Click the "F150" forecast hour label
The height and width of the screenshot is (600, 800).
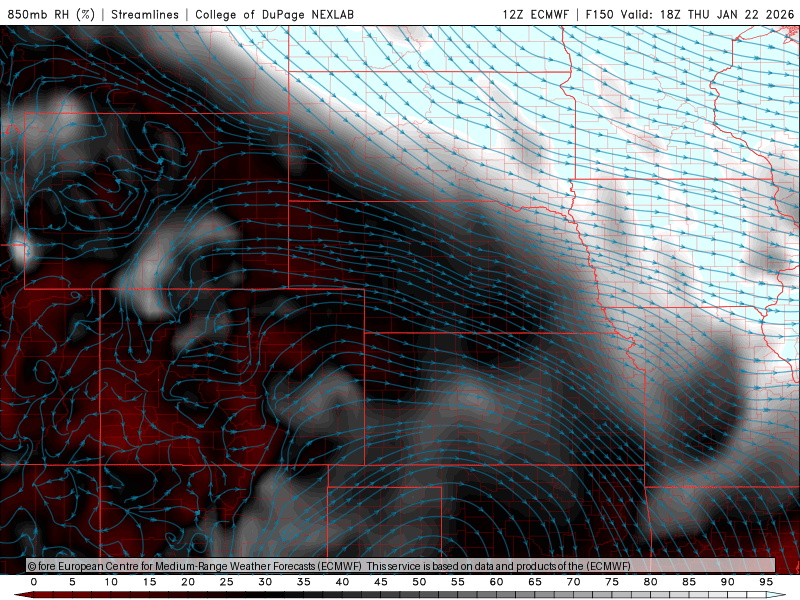tap(599, 14)
